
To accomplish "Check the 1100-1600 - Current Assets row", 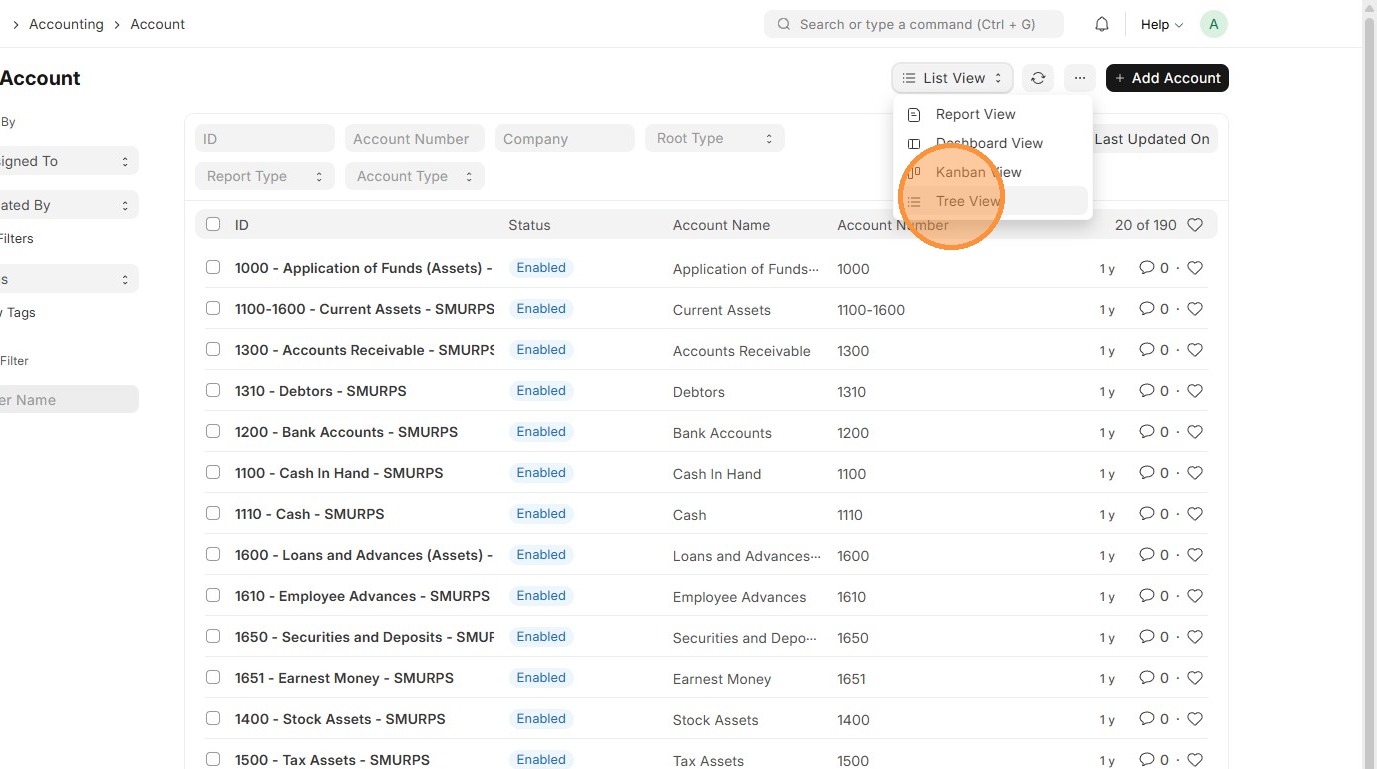I will [x=213, y=308].
